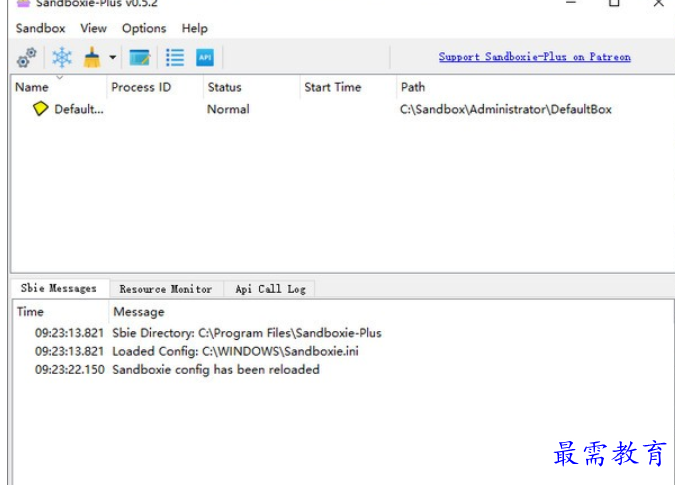Image resolution: width=675 pixels, height=485 pixels.
Task: Click the Normal status cell
Action: pos(228,109)
